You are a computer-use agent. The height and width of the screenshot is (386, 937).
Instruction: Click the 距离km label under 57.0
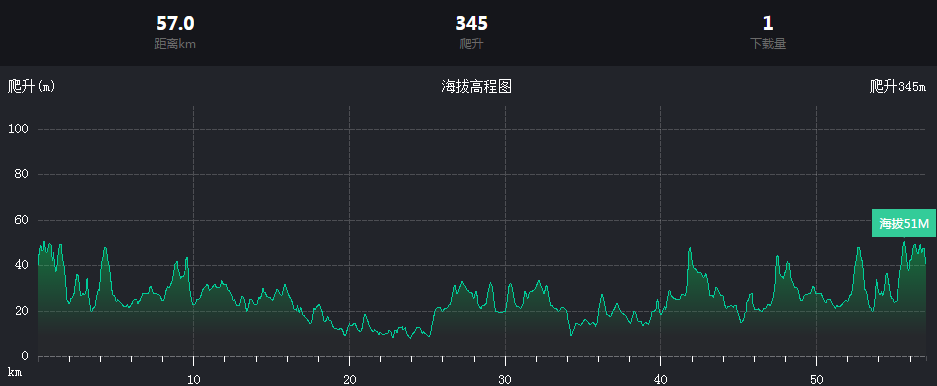pos(175,44)
